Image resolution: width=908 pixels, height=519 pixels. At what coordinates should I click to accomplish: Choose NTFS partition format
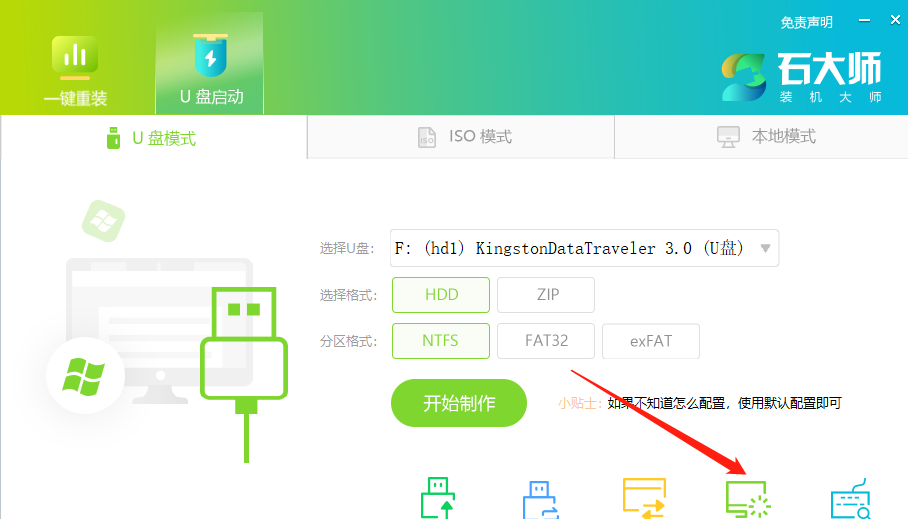pyautogui.click(x=441, y=341)
